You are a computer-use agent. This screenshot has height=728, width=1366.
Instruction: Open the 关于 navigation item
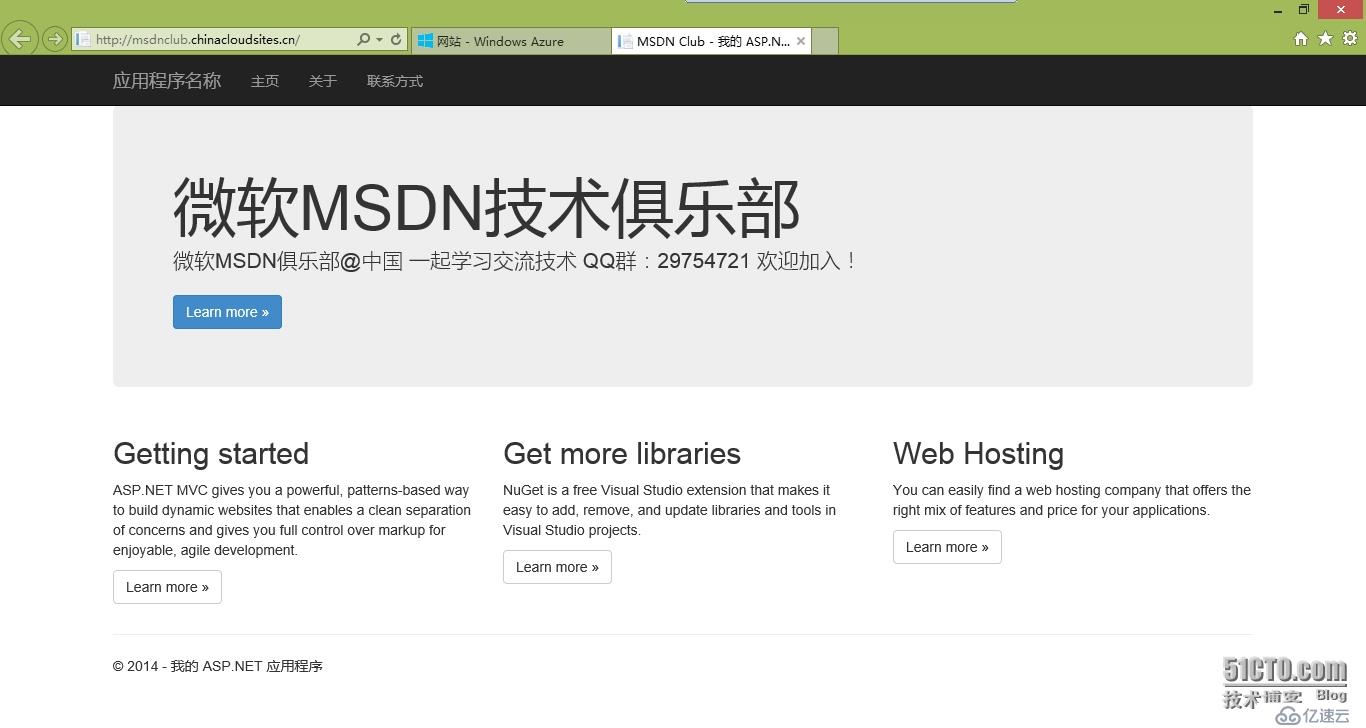coord(323,81)
